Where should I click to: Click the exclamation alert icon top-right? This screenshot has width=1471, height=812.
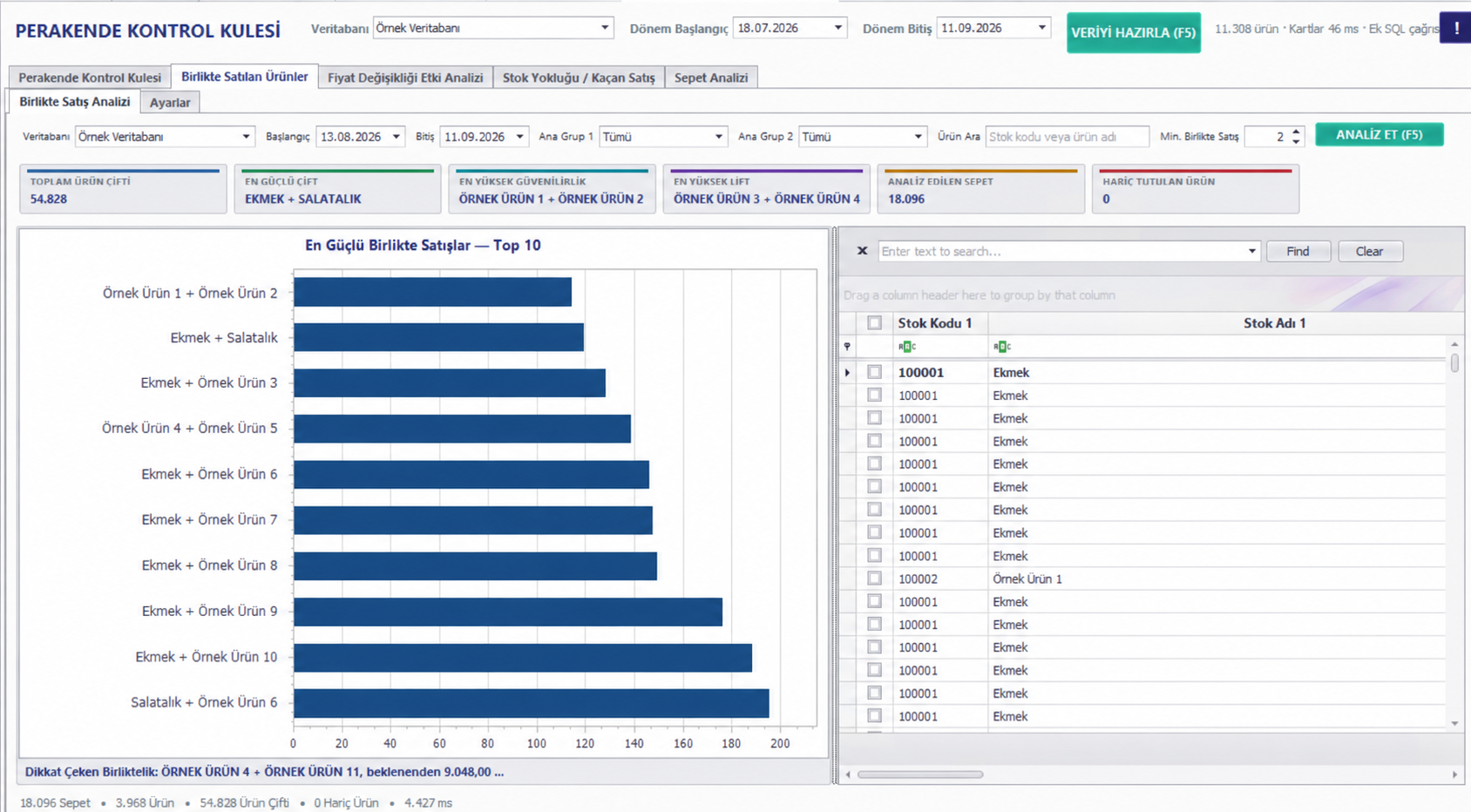pyautogui.click(x=1455, y=28)
